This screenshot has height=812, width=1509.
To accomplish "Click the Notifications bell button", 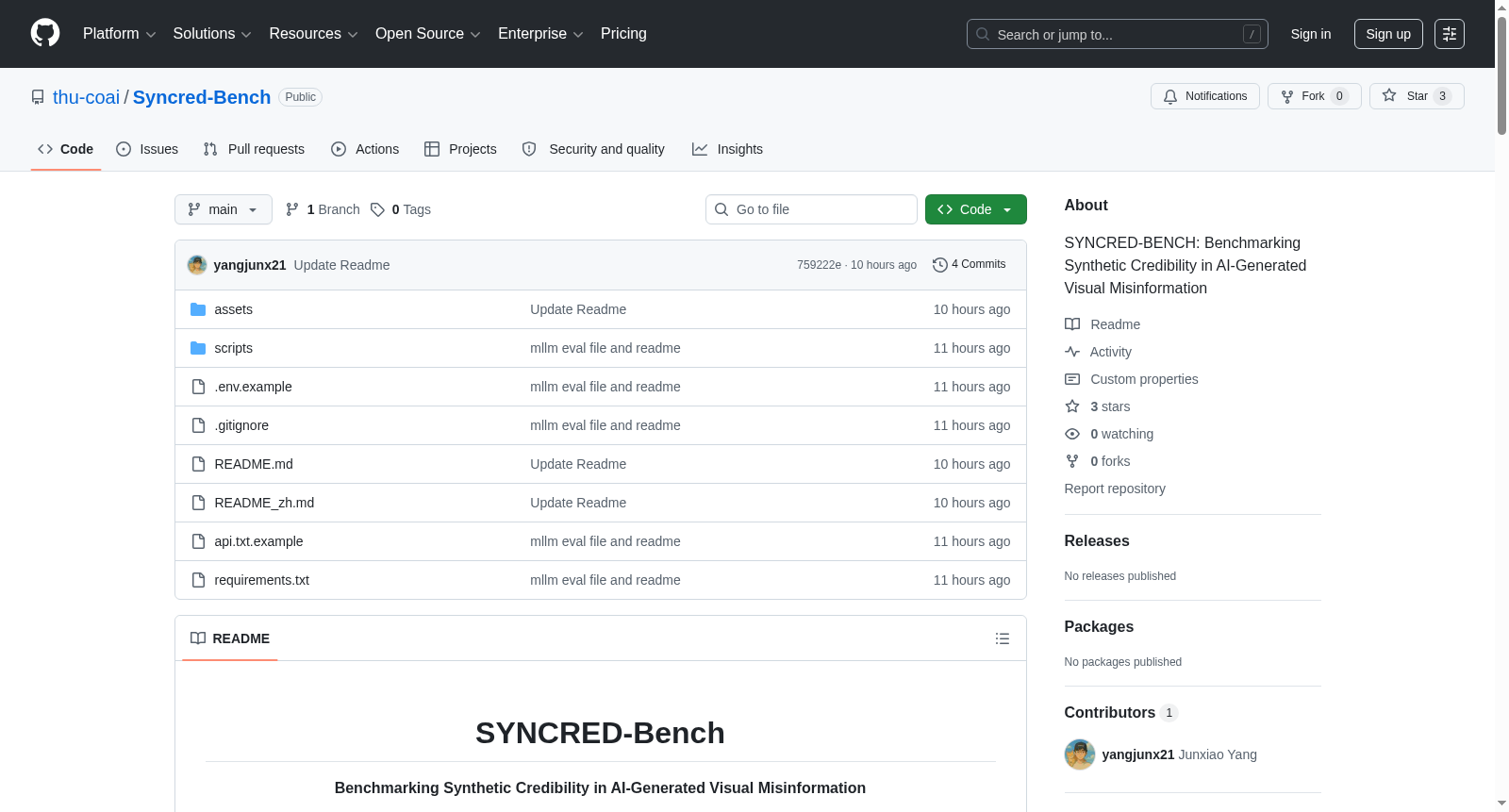I will pyautogui.click(x=1204, y=96).
